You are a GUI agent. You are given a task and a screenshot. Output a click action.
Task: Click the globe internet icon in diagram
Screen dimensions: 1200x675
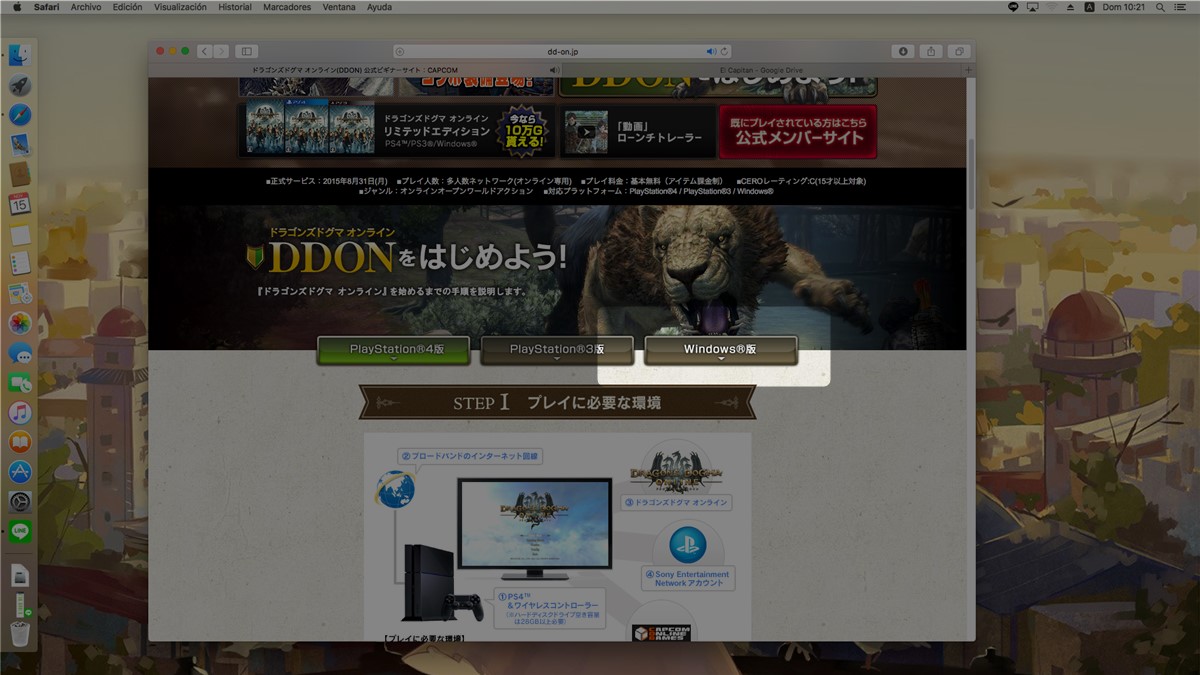[x=395, y=490]
